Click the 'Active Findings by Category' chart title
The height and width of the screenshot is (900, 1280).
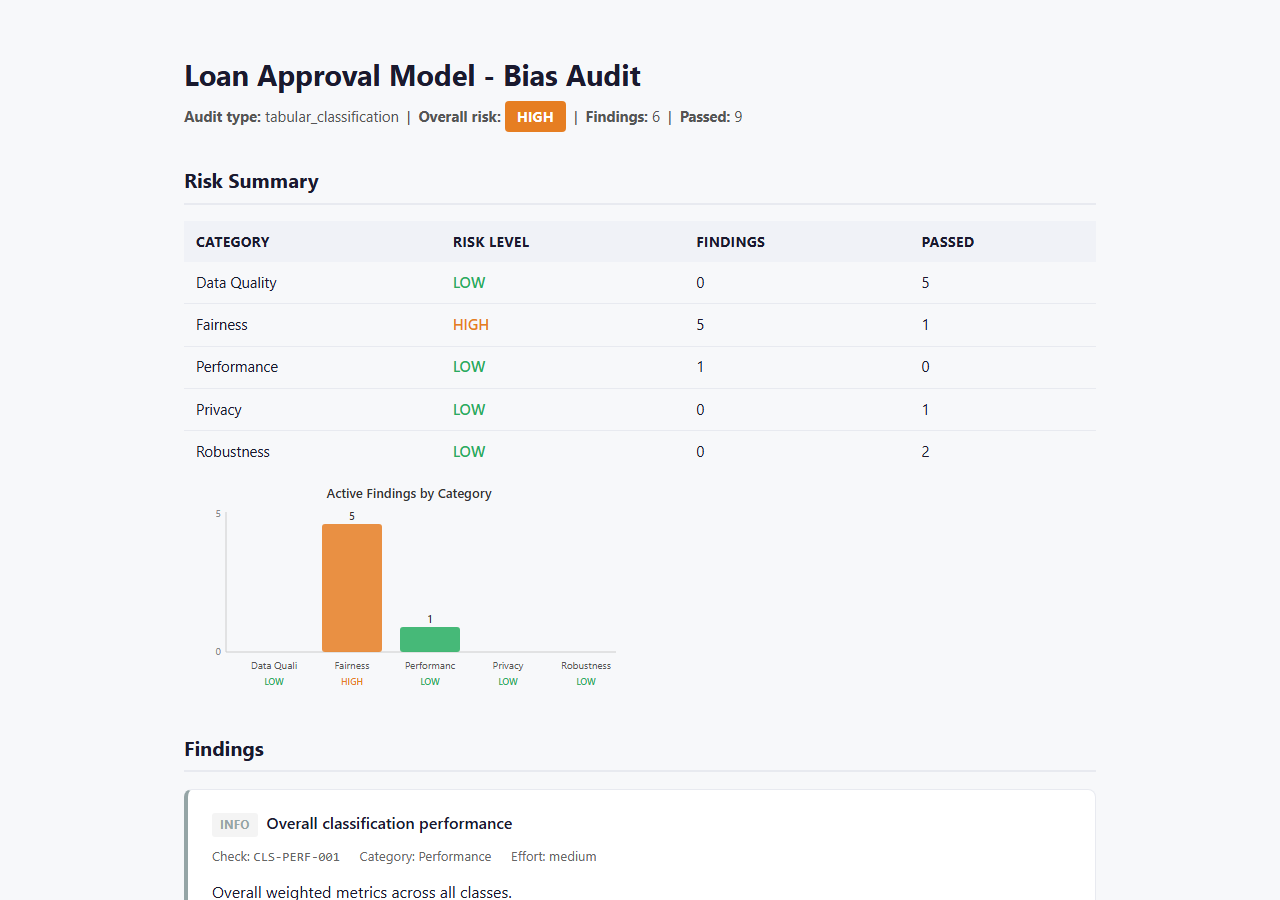(x=409, y=494)
